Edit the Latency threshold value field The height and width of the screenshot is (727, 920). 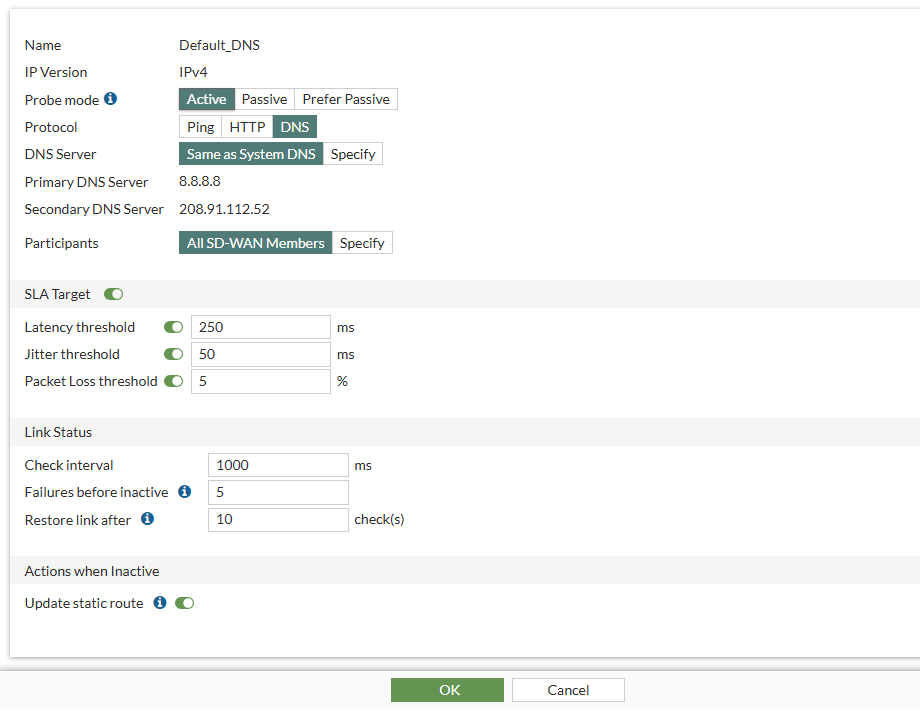click(261, 327)
